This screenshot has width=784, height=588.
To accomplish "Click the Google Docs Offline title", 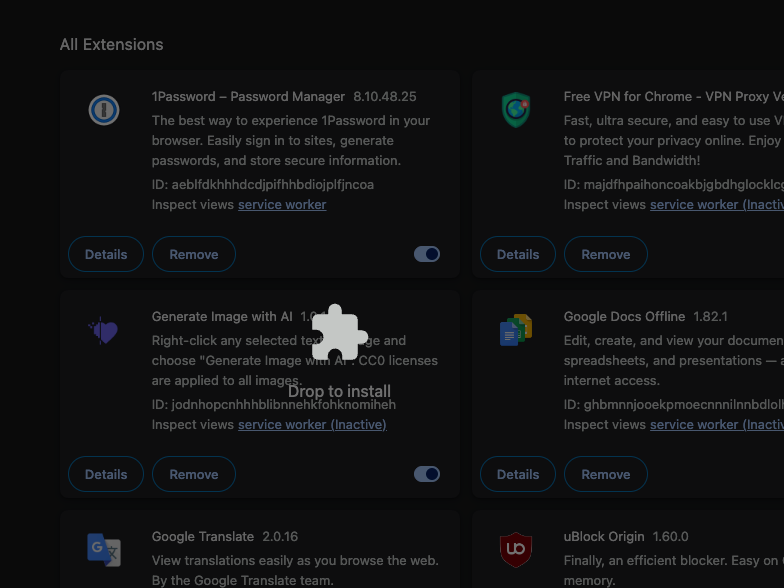I will [x=624, y=316].
